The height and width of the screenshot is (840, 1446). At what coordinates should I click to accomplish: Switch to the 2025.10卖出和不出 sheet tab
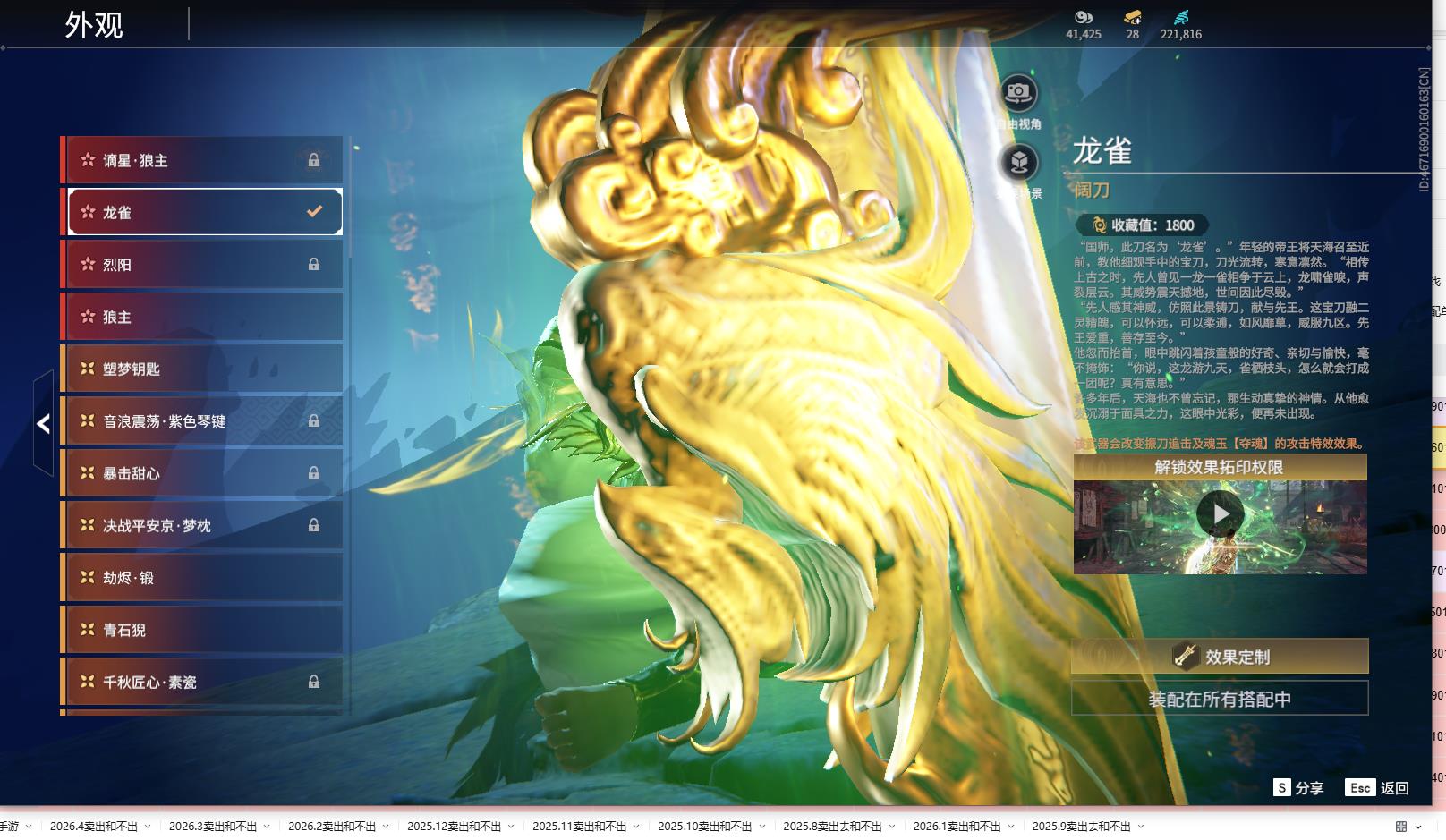tap(704, 827)
